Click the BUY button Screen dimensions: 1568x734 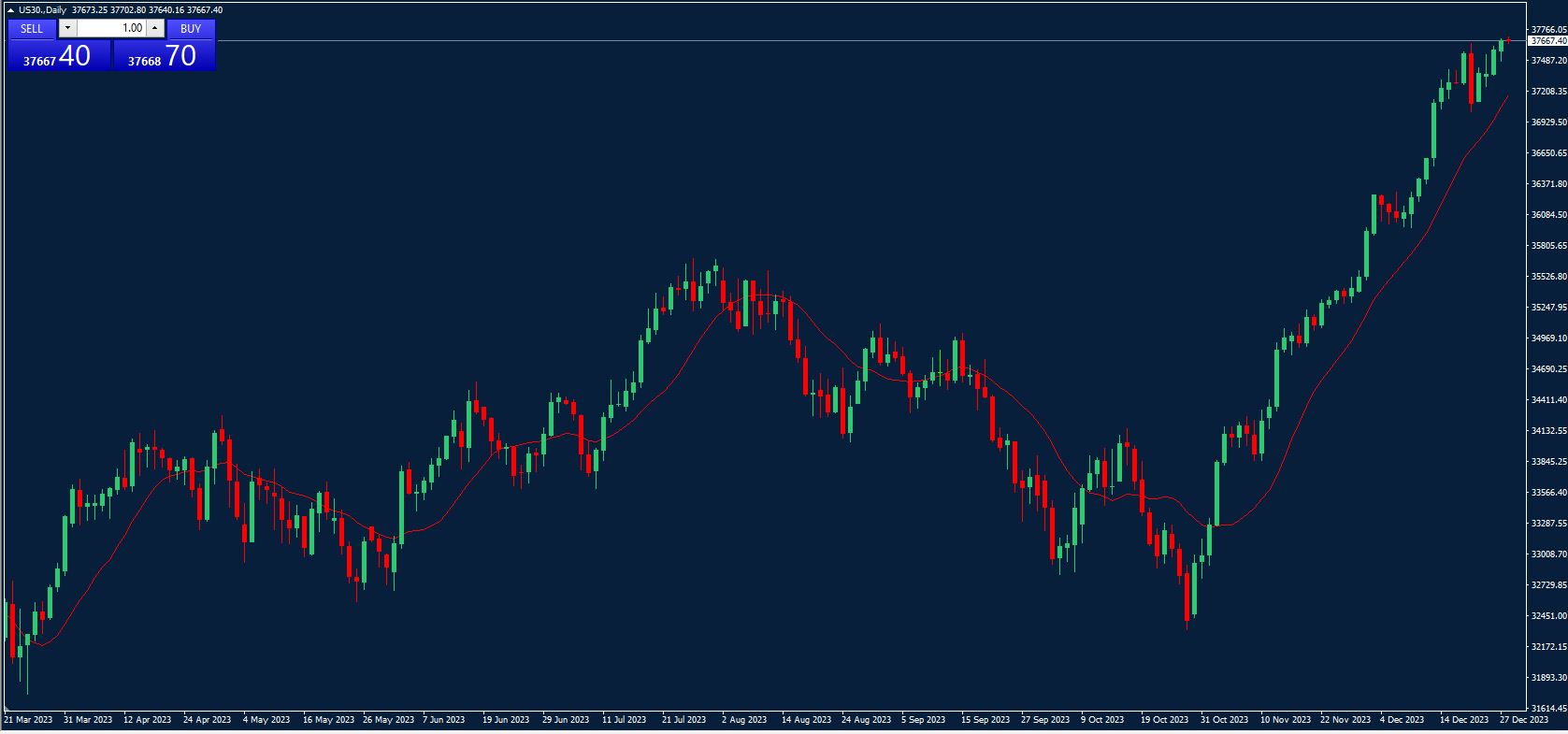coord(191,29)
